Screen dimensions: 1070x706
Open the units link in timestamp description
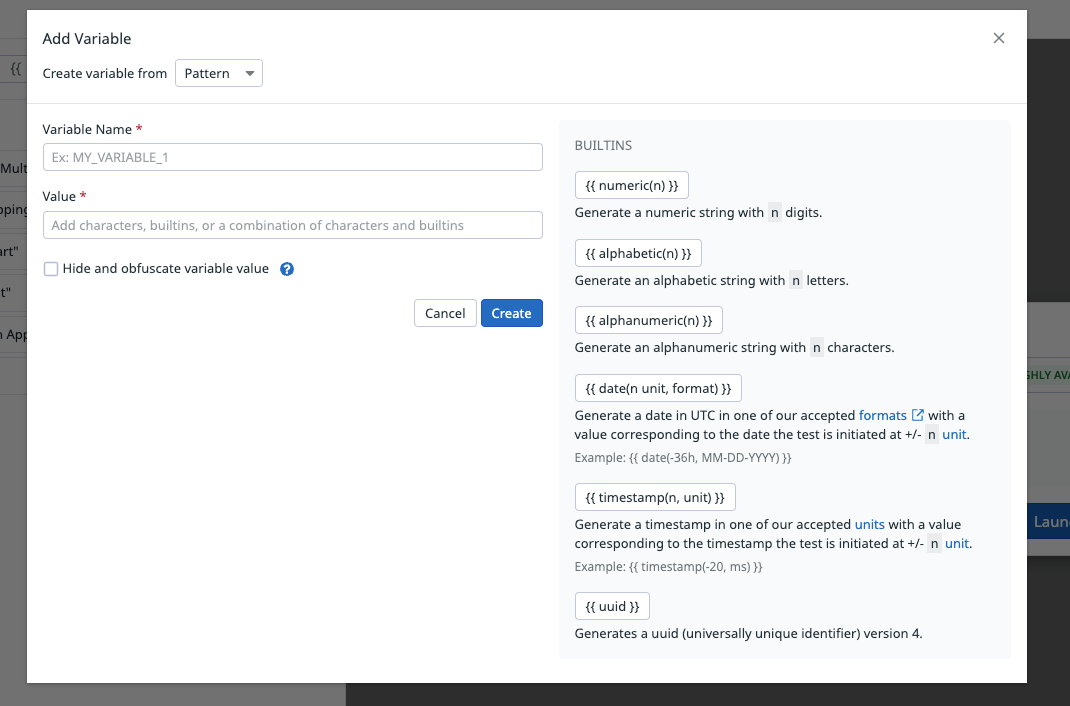(870, 523)
